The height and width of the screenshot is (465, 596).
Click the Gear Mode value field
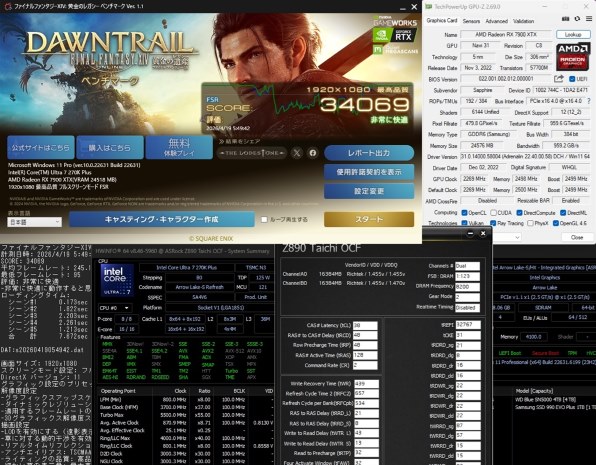[467, 297]
